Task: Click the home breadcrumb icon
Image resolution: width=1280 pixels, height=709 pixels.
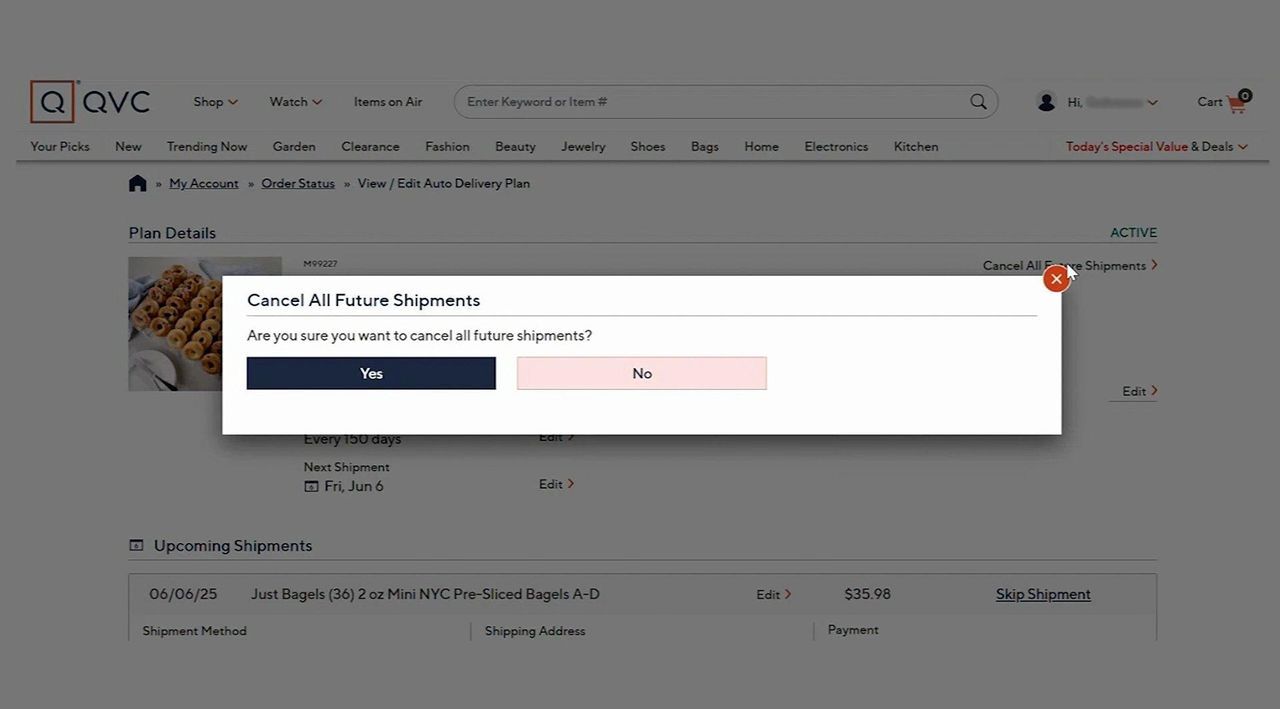Action: coord(138,183)
